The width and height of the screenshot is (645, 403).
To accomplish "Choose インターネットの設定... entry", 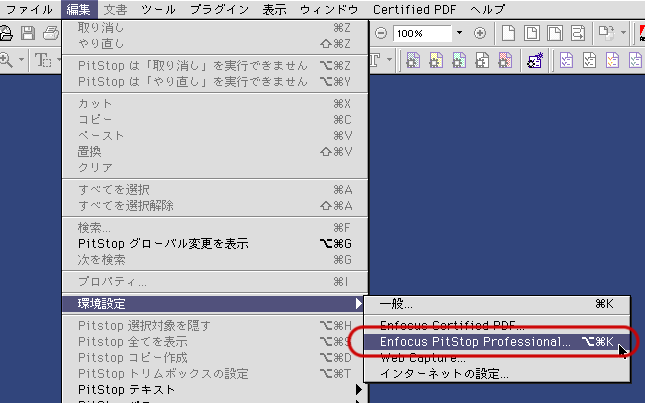I will (x=497, y=374).
